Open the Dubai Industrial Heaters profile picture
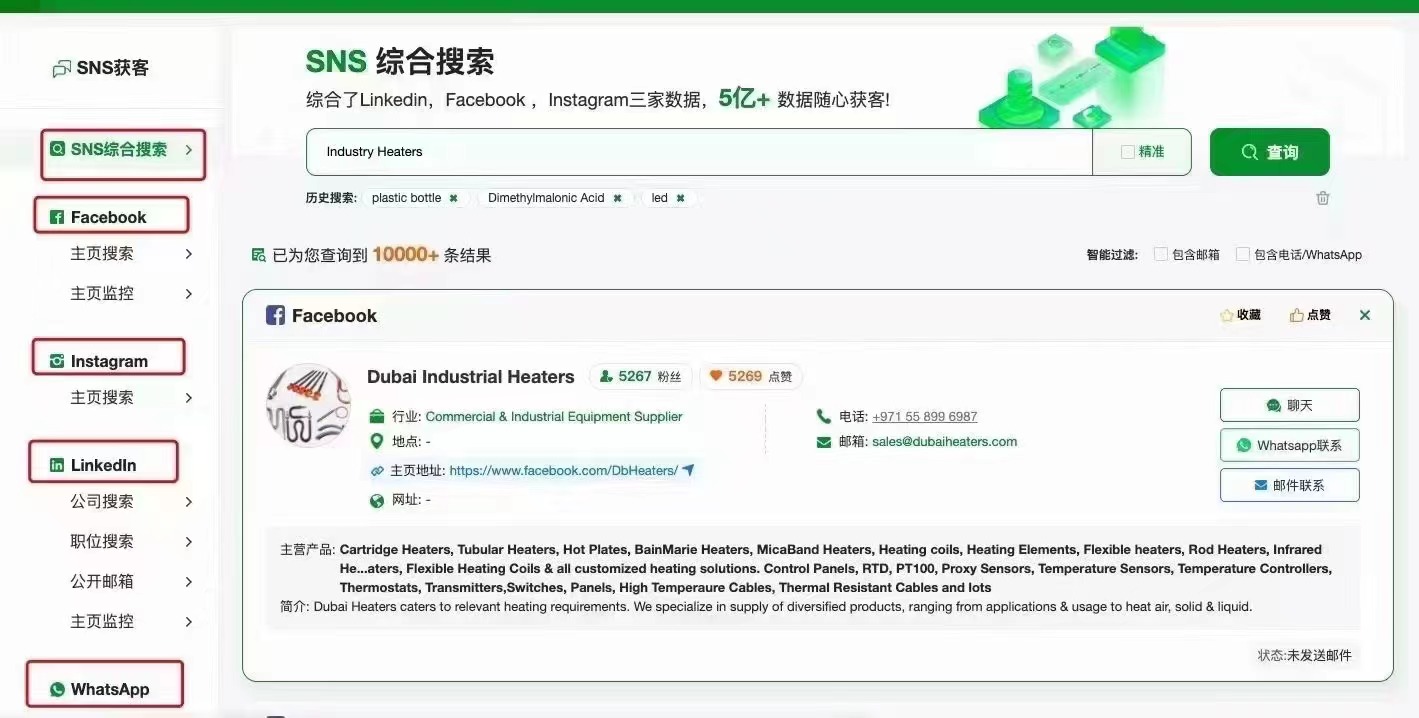Image resolution: width=1419 pixels, height=718 pixels. tap(308, 405)
